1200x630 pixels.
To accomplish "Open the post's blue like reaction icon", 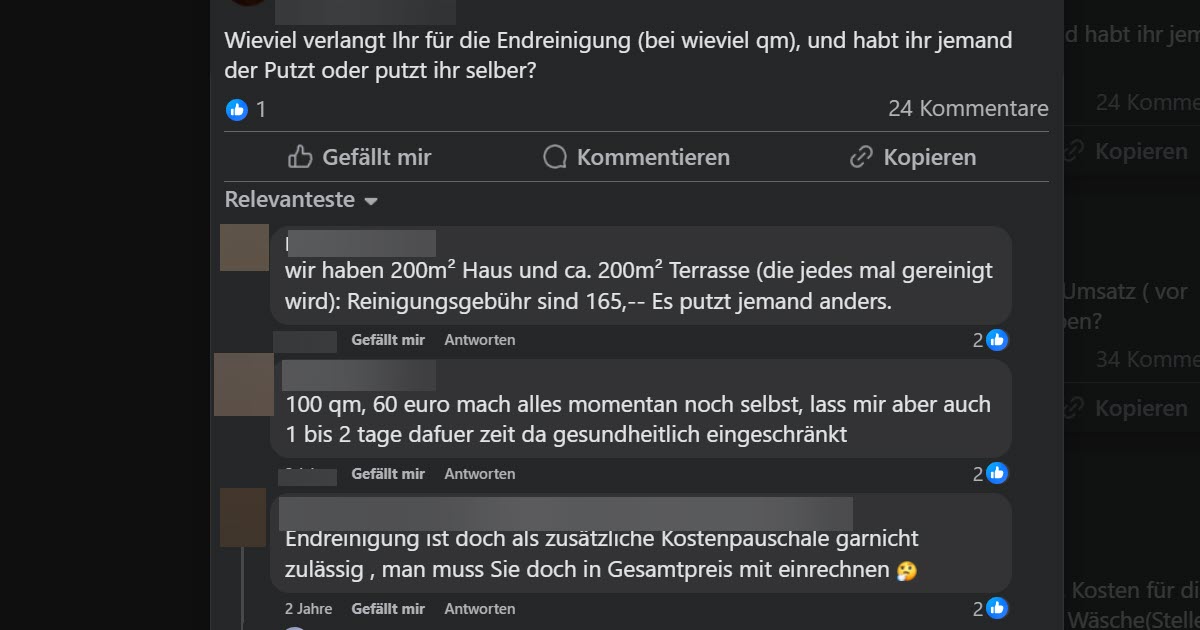I will point(237,109).
